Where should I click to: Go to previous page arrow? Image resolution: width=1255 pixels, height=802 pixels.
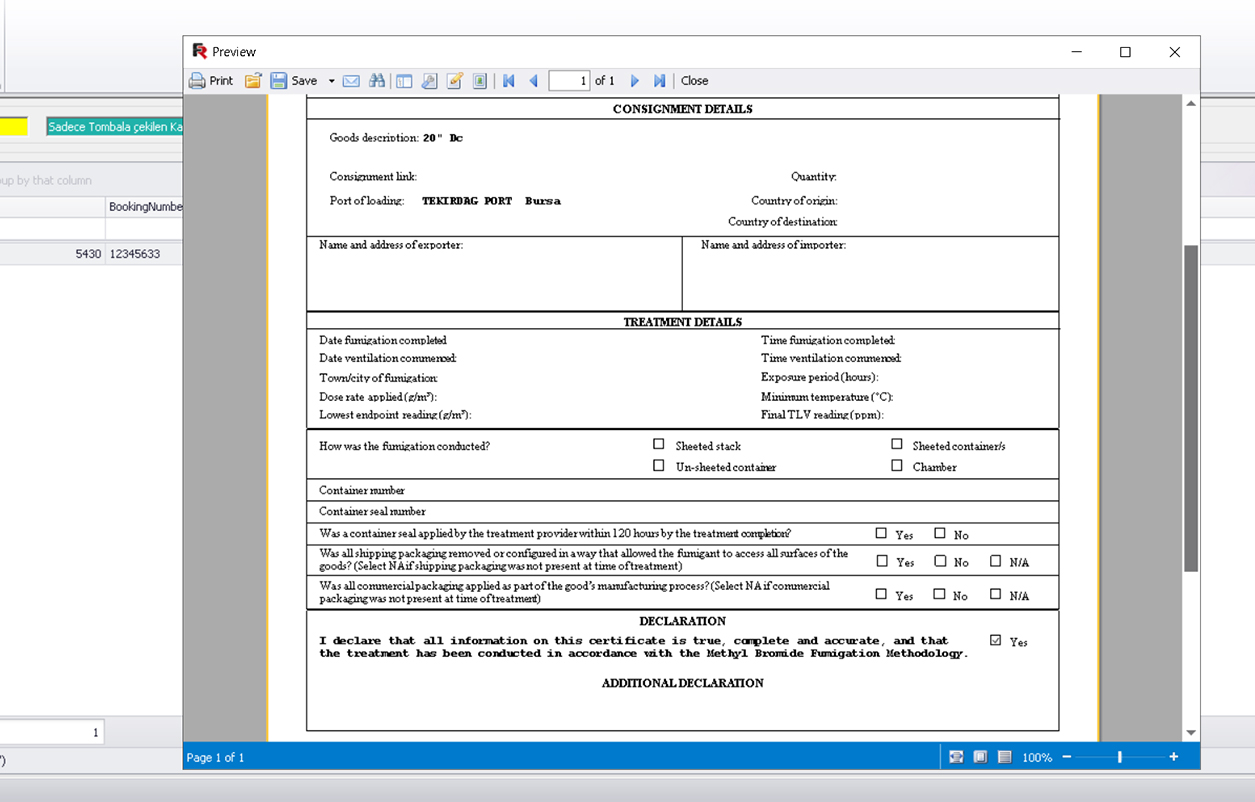533,81
